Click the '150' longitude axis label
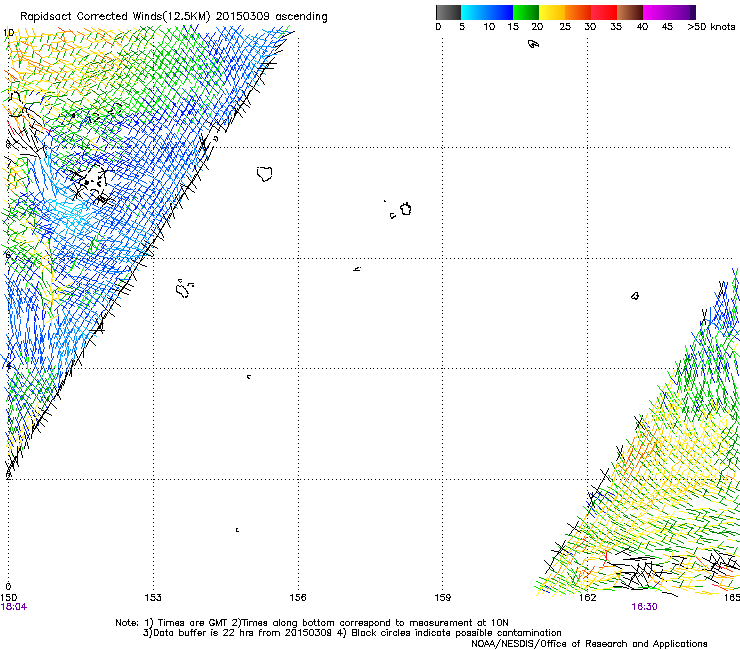 pos(8,598)
